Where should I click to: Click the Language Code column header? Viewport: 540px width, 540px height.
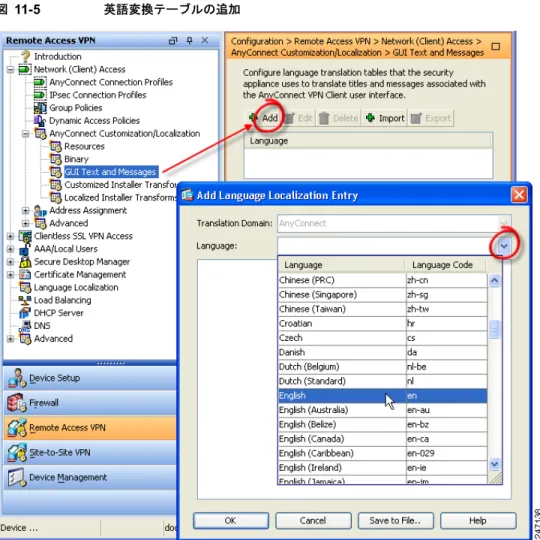pyautogui.click(x=445, y=265)
